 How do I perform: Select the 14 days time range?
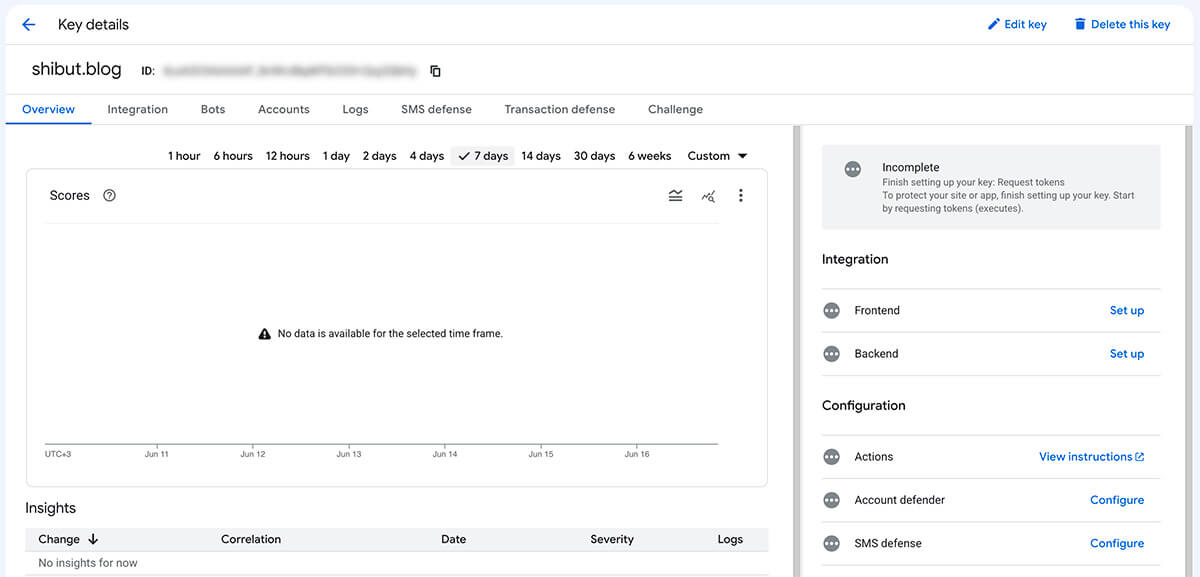click(x=541, y=156)
